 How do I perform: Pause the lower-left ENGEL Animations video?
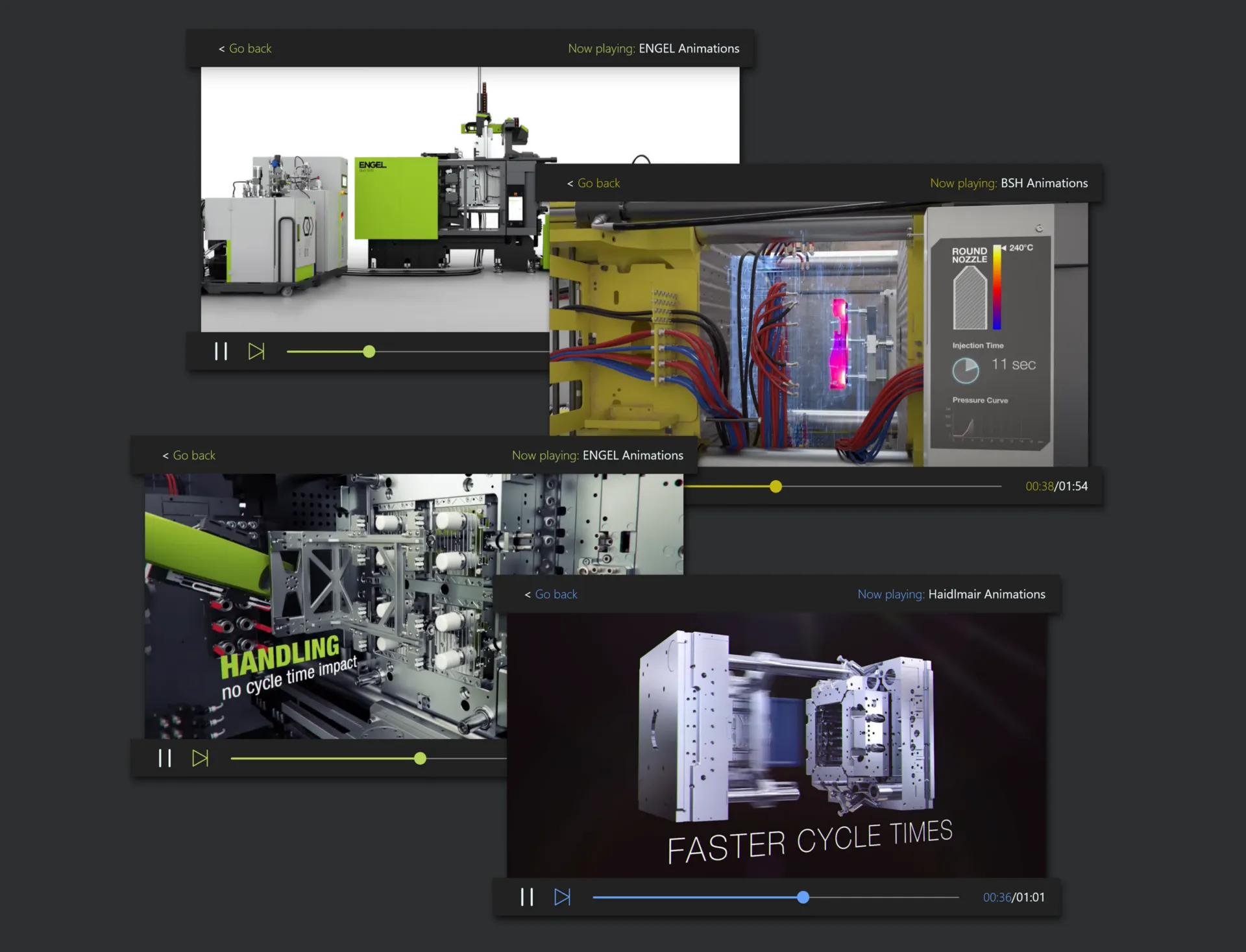[165, 758]
